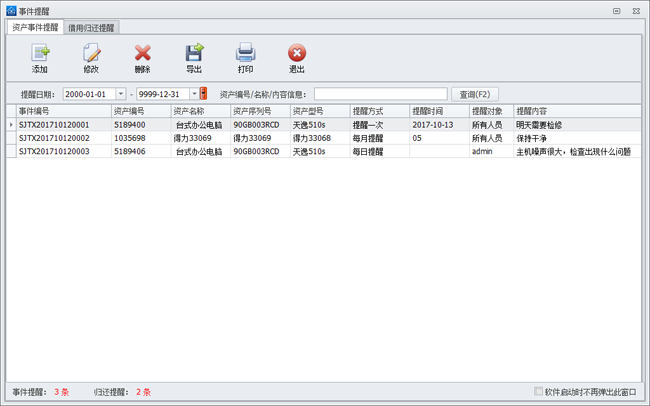The width and height of the screenshot is (650, 406).
Task: Click the 导出 (Export) toolbar icon
Action: tap(194, 53)
